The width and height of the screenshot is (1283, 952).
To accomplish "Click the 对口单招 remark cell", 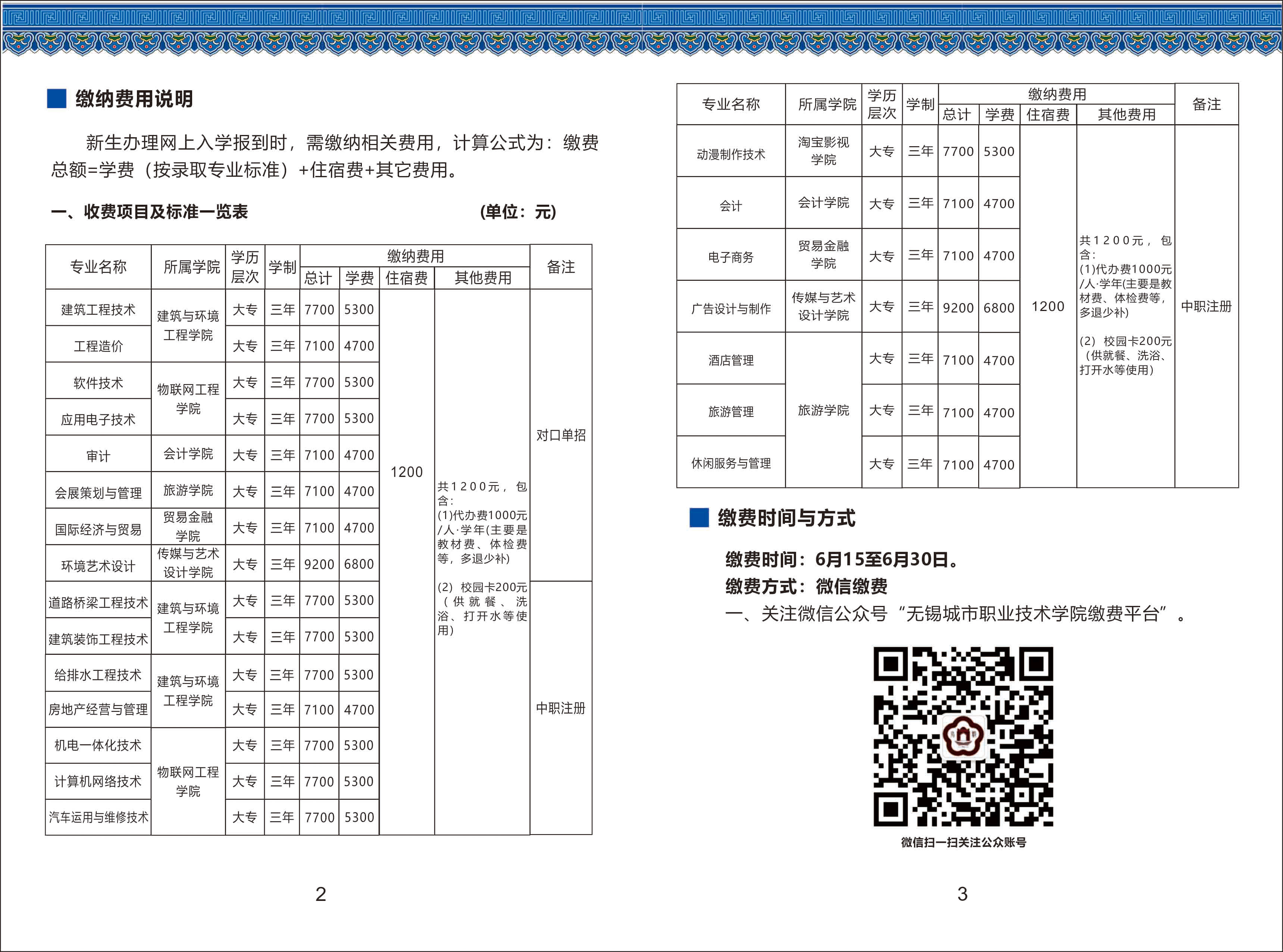I will point(560,435).
